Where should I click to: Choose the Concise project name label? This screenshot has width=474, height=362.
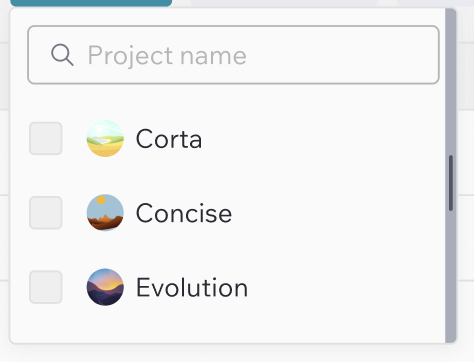point(184,213)
